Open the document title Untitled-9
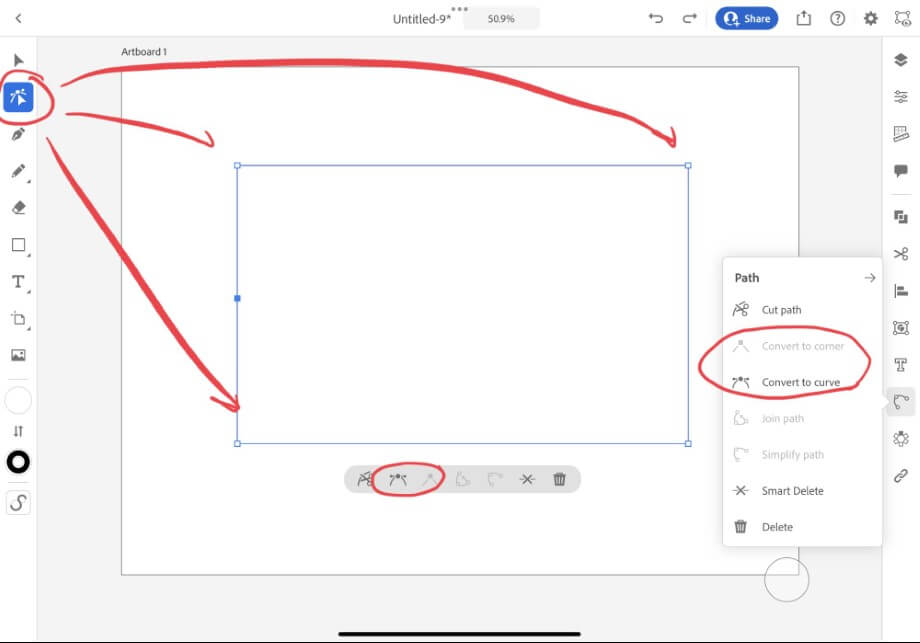 [421, 19]
